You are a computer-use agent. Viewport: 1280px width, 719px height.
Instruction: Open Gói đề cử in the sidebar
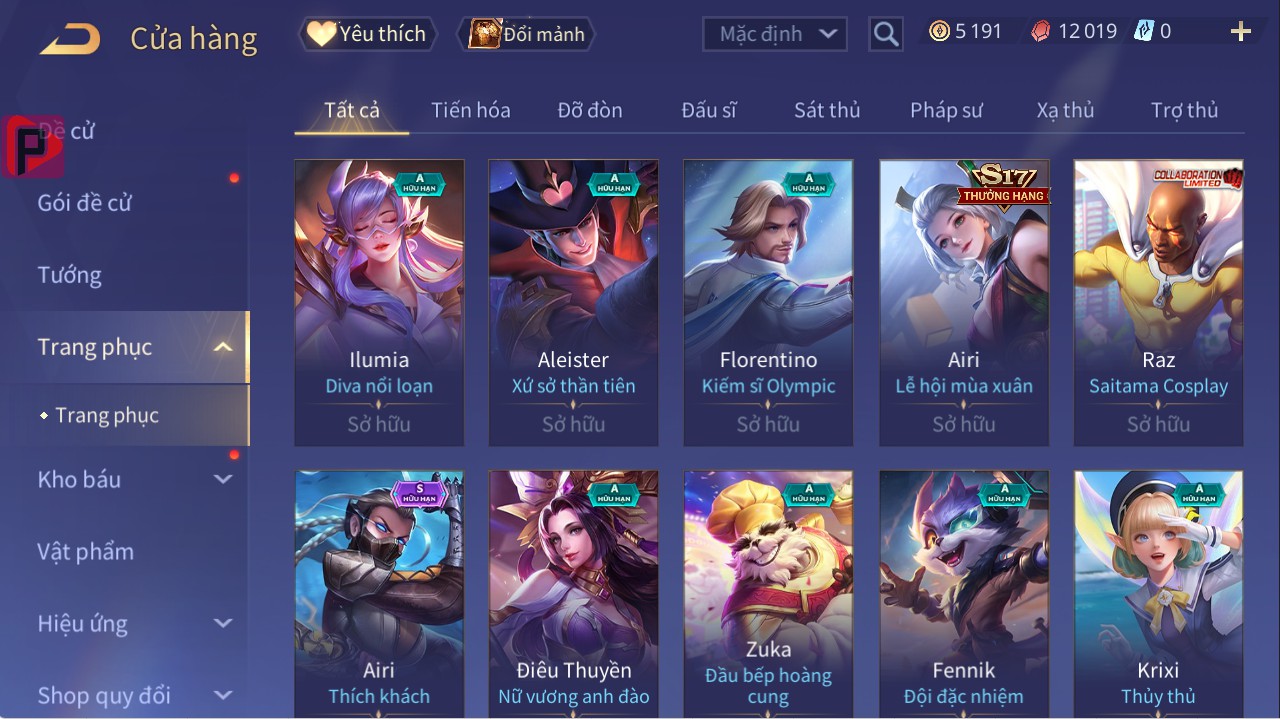pyautogui.click(x=84, y=203)
